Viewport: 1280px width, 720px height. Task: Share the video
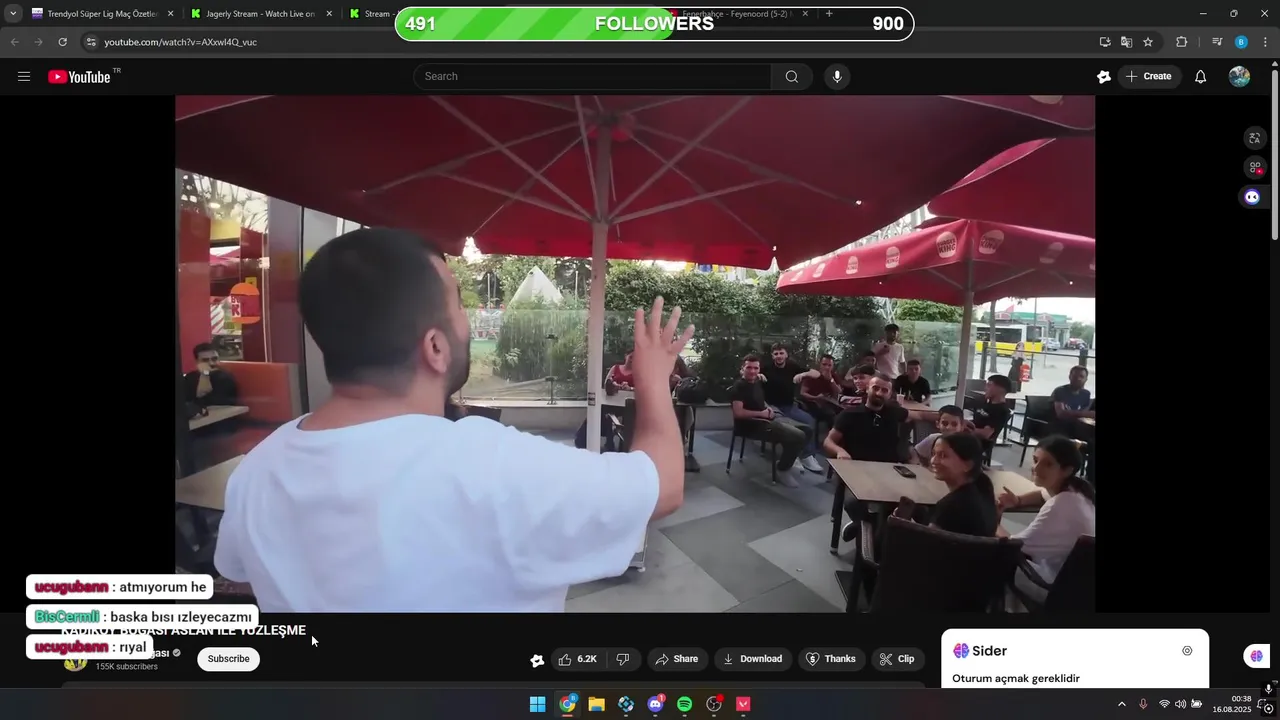point(676,659)
